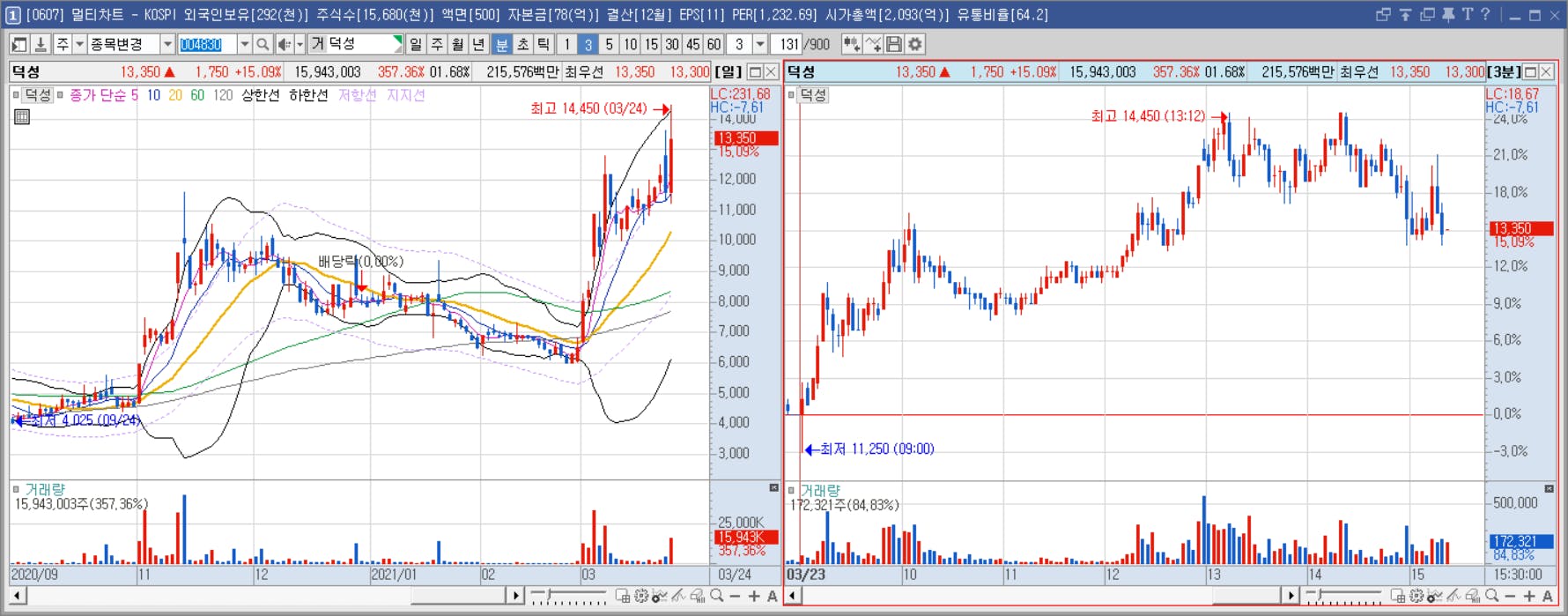The height and width of the screenshot is (616, 1568).
Task: Select 년 (yearly) period toggle
Action: 478,44
